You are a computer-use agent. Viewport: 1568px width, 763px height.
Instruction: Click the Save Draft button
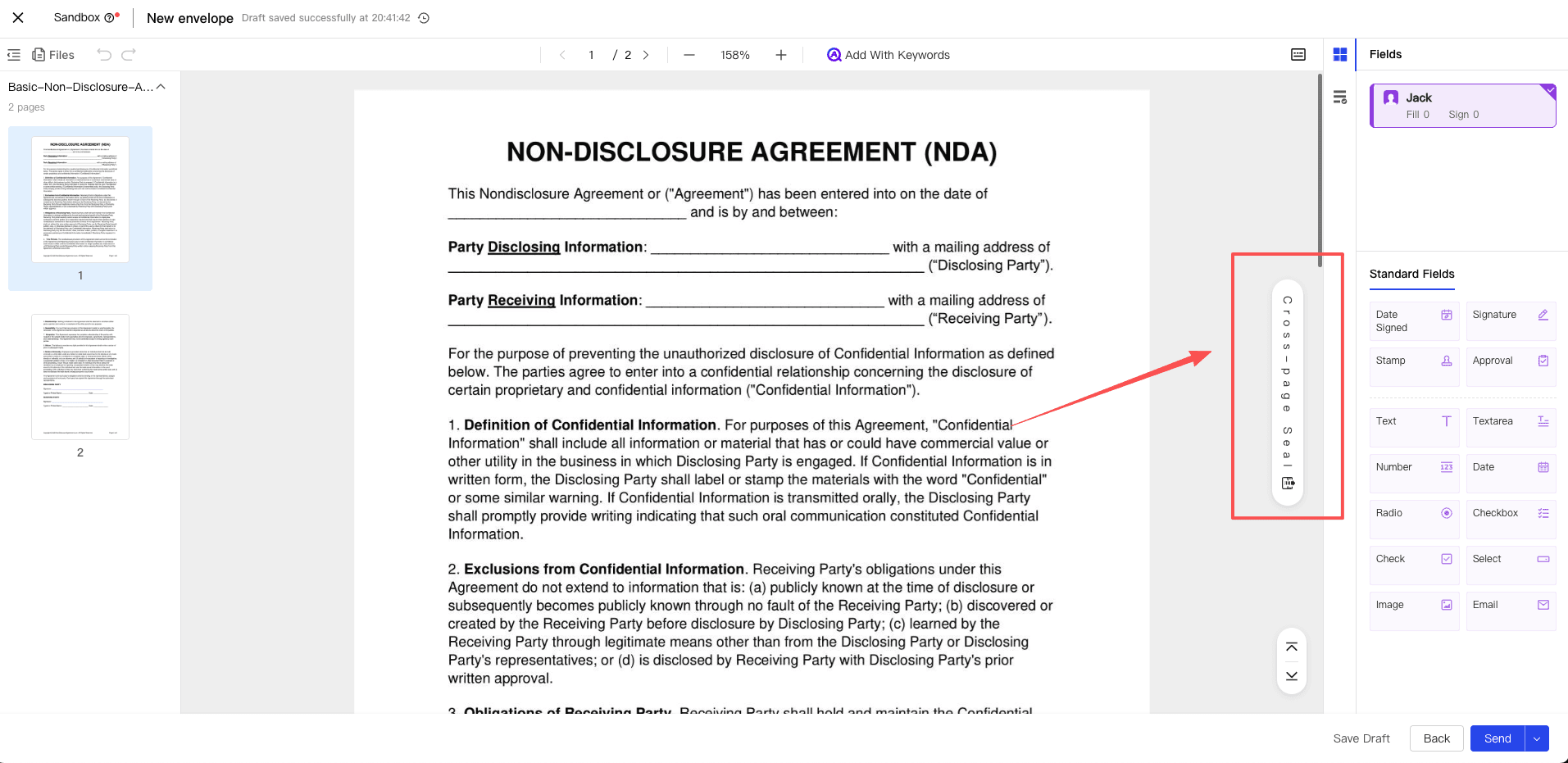1361,738
